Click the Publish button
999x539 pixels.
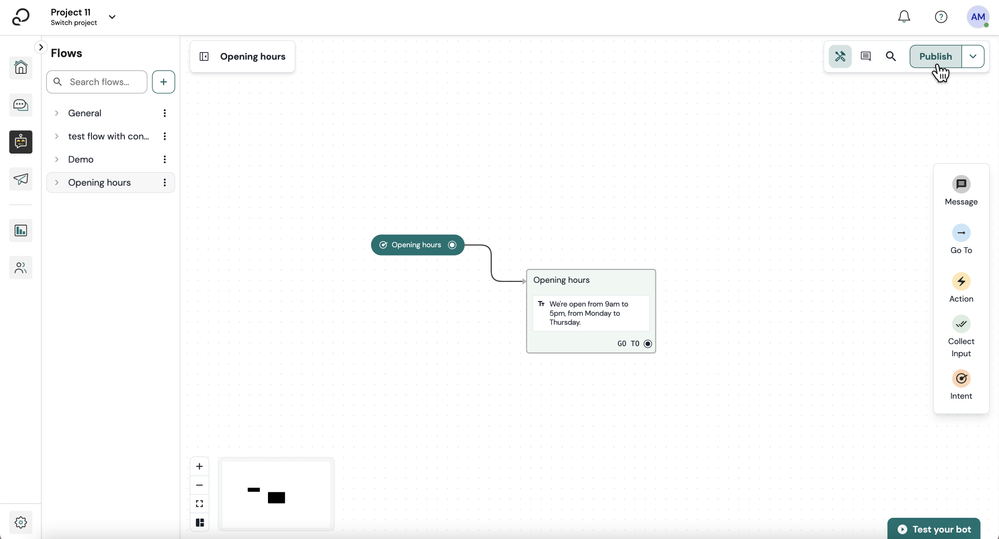[935, 56]
